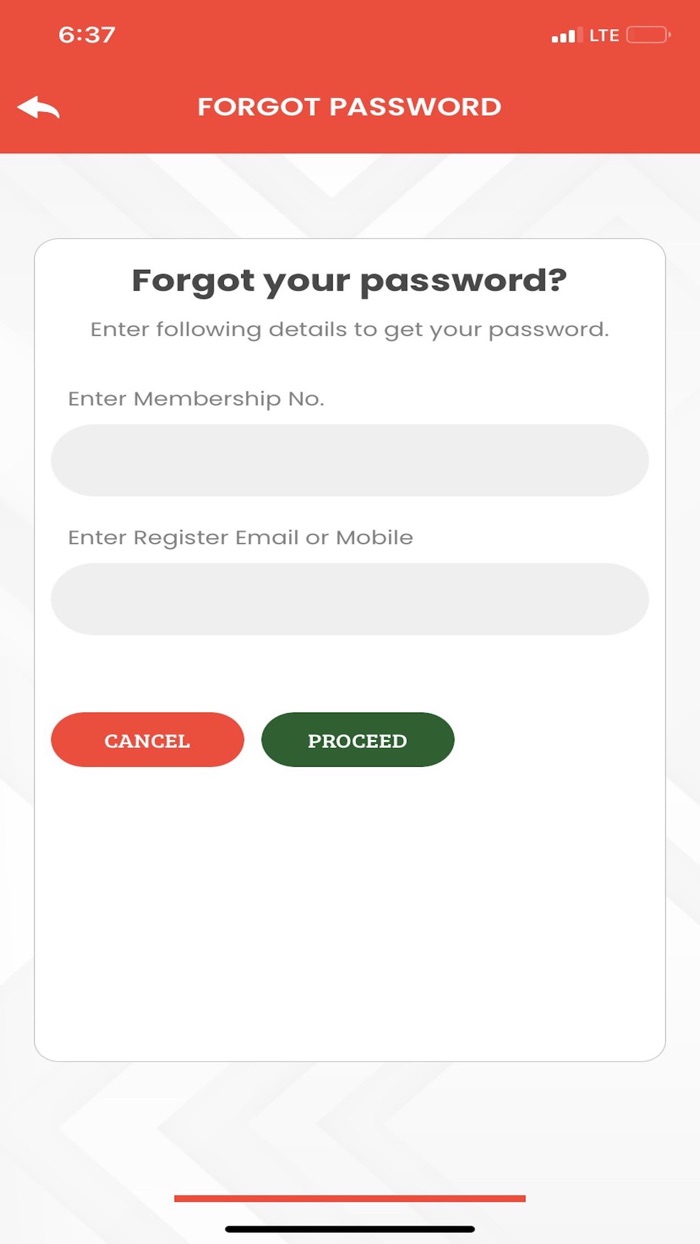Tap the FORGOT PASSWORD header title
The image size is (700, 1244).
(x=349, y=107)
